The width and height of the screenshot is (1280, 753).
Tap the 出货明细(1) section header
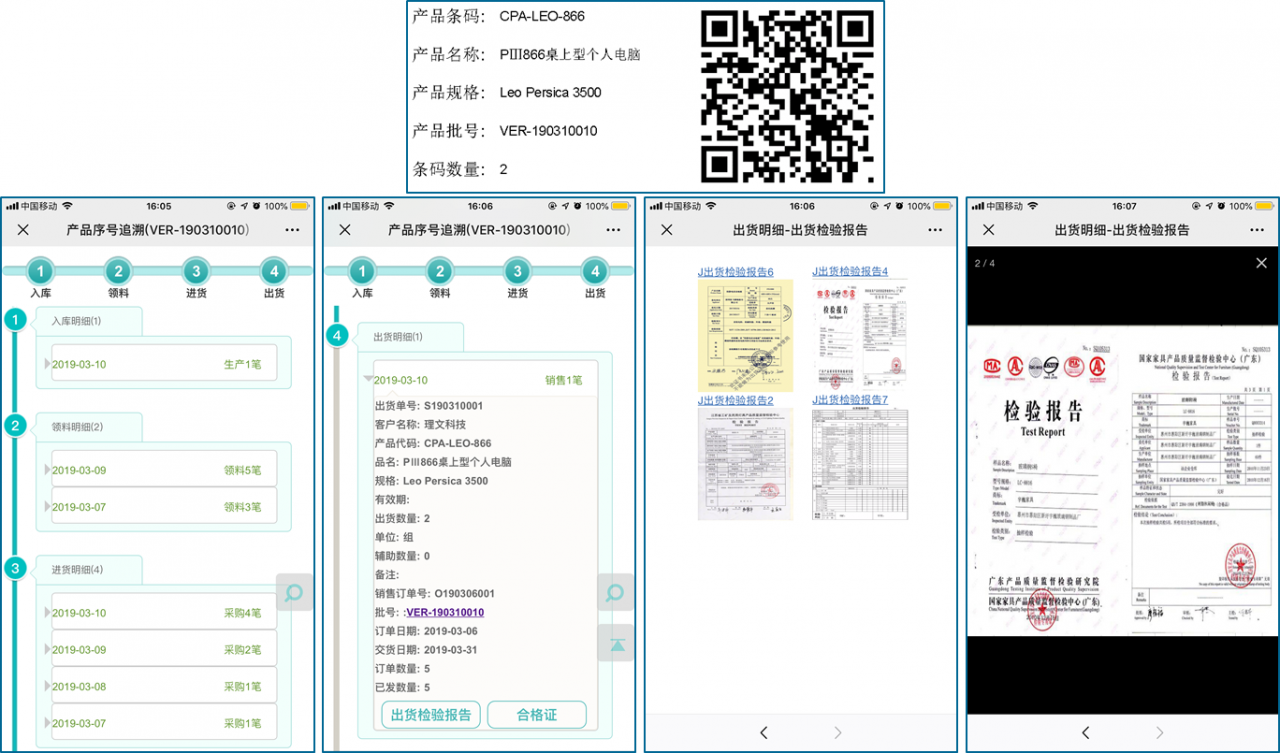coord(411,337)
